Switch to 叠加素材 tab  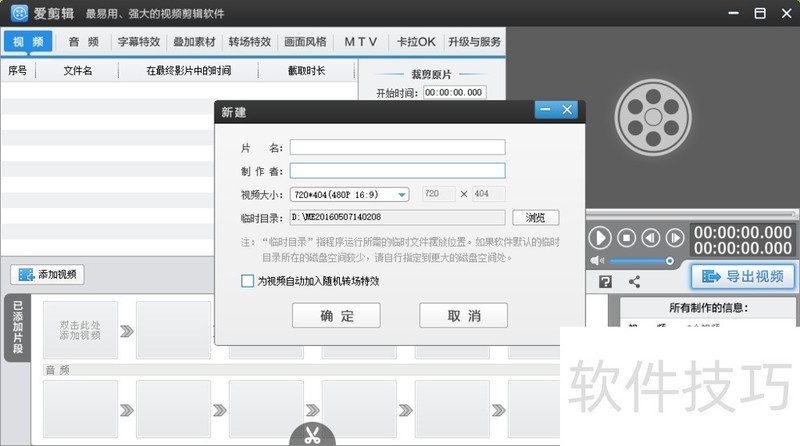point(194,42)
